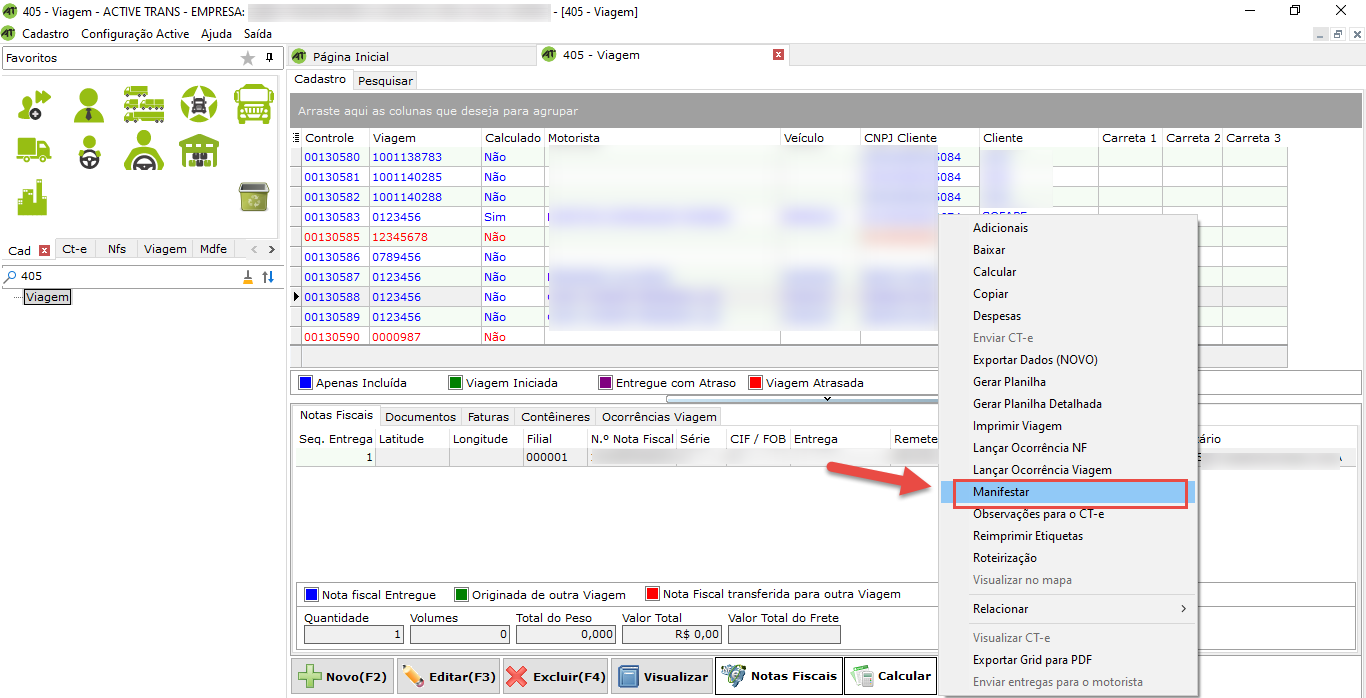The height and width of the screenshot is (698, 1366).
Task: Expand the Relacionar submenu arrow
Action: [1183, 609]
